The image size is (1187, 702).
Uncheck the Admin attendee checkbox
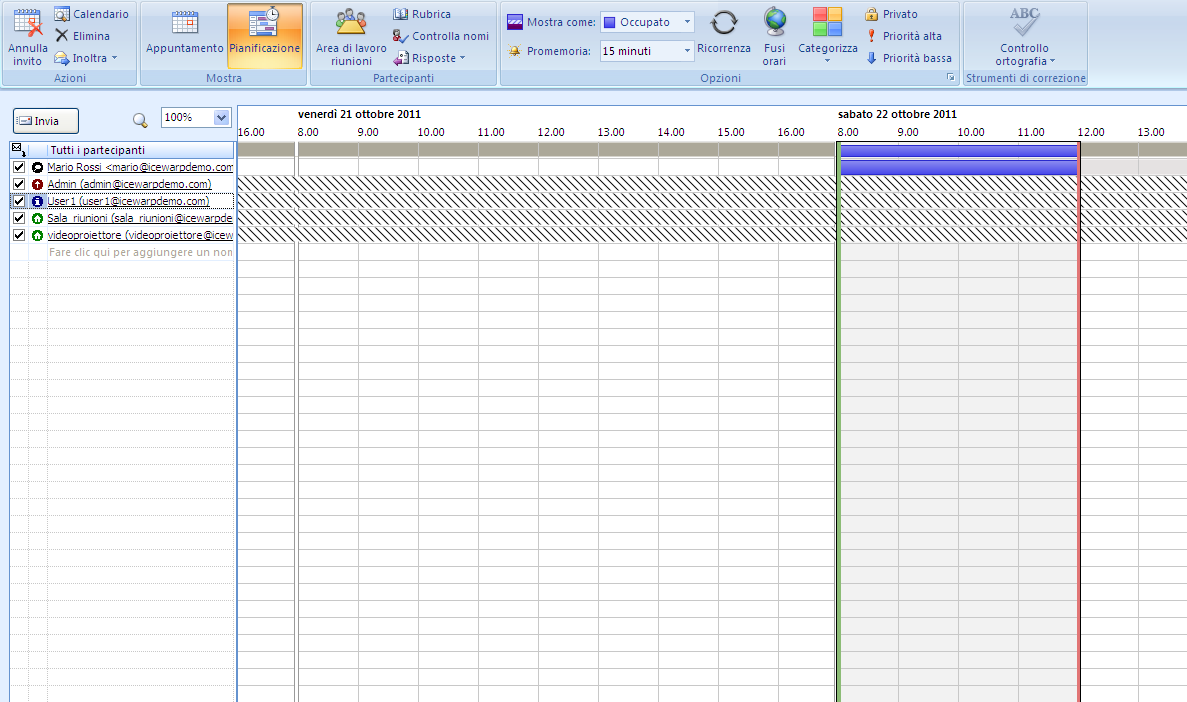coord(19,184)
